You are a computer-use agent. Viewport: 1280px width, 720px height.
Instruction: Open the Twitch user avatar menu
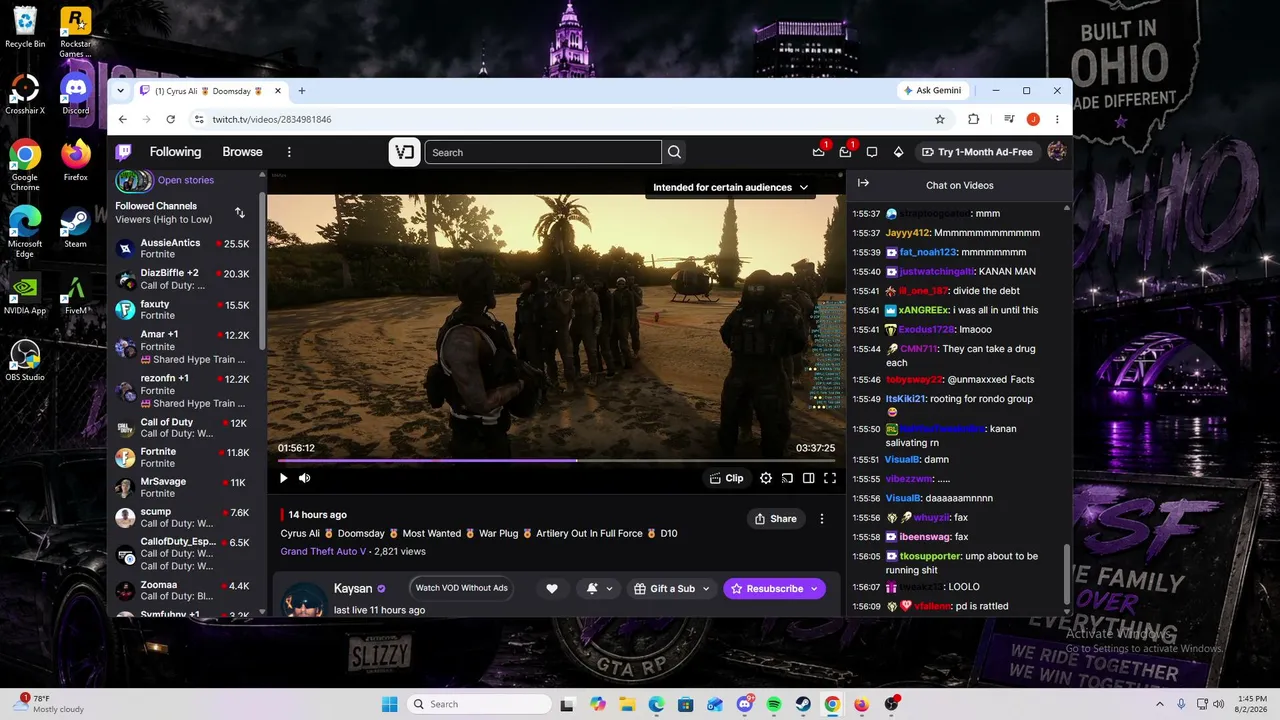[x=1056, y=152]
